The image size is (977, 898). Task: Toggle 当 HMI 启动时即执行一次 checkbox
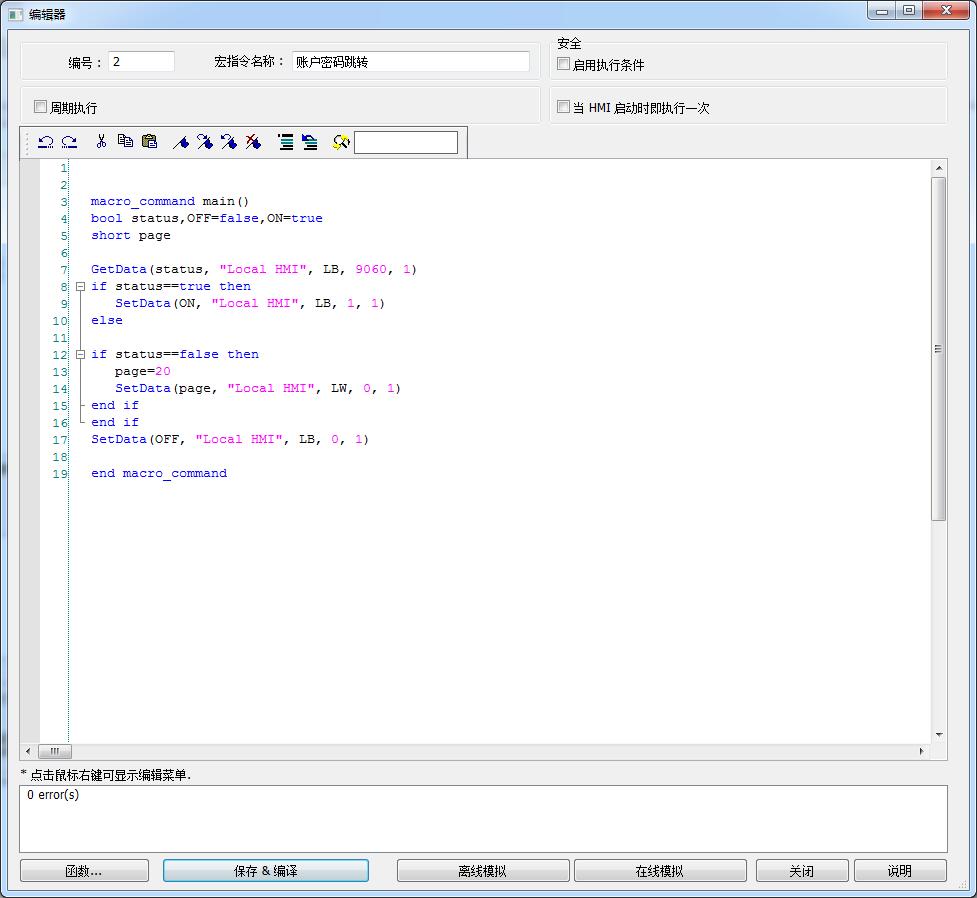tap(564, 107)
